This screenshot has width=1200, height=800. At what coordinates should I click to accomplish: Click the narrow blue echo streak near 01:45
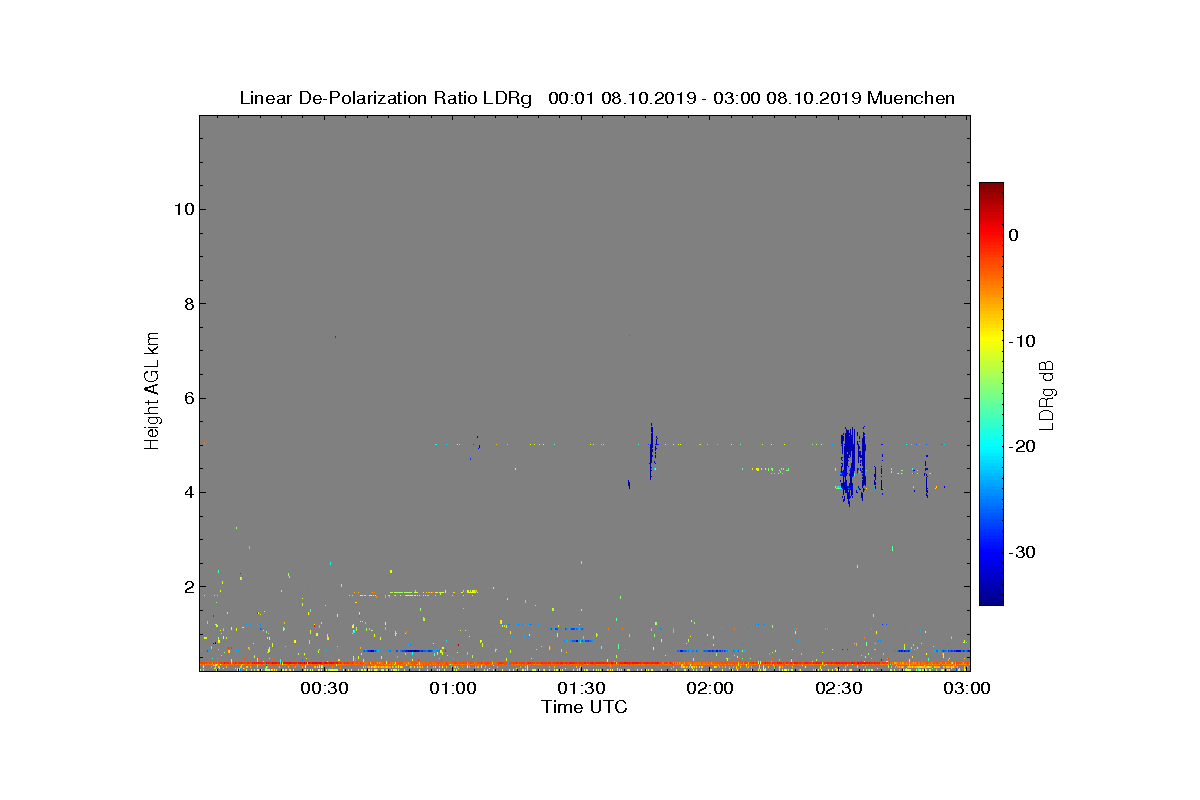651,452
